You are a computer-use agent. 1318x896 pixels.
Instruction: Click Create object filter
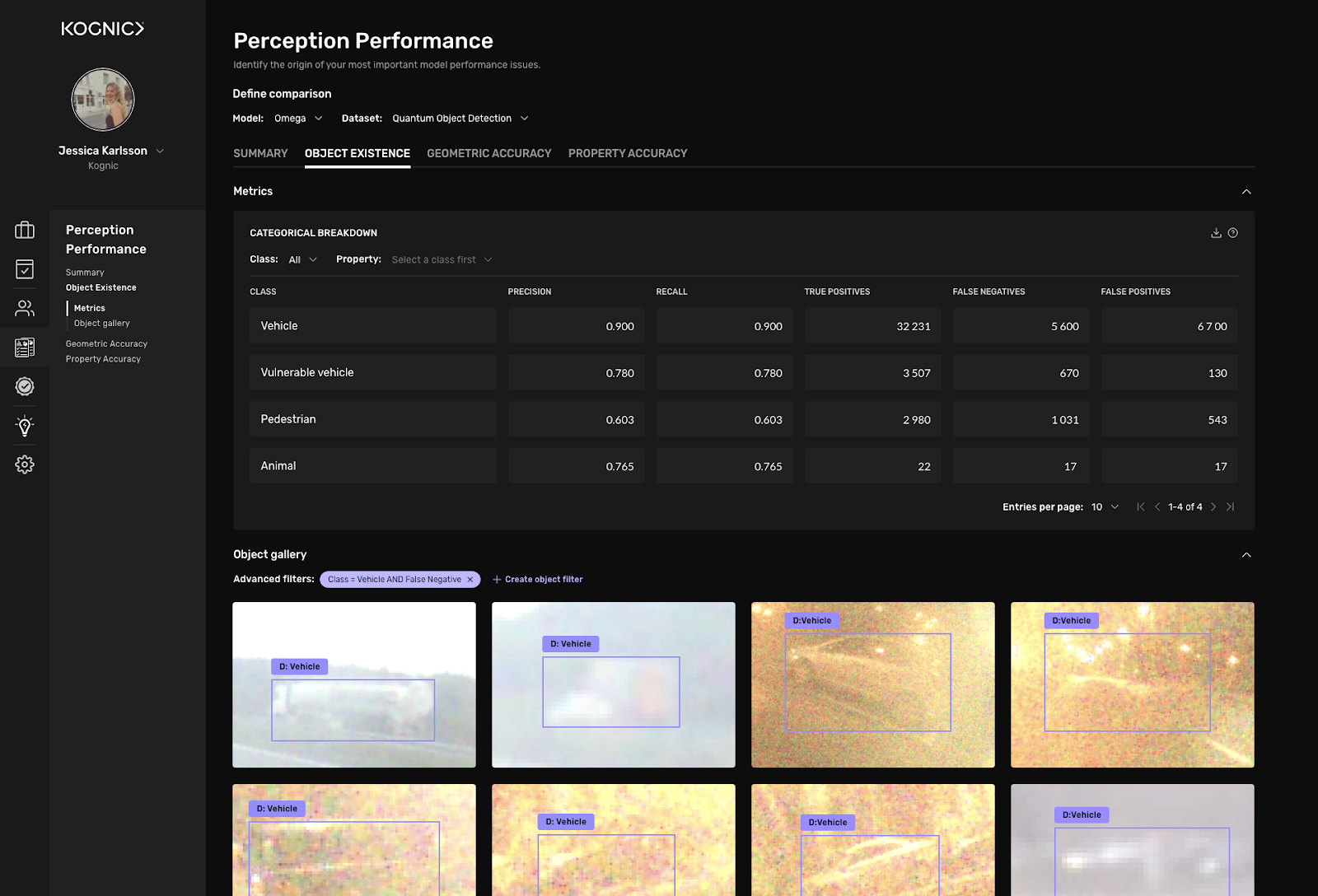point(537,580)
